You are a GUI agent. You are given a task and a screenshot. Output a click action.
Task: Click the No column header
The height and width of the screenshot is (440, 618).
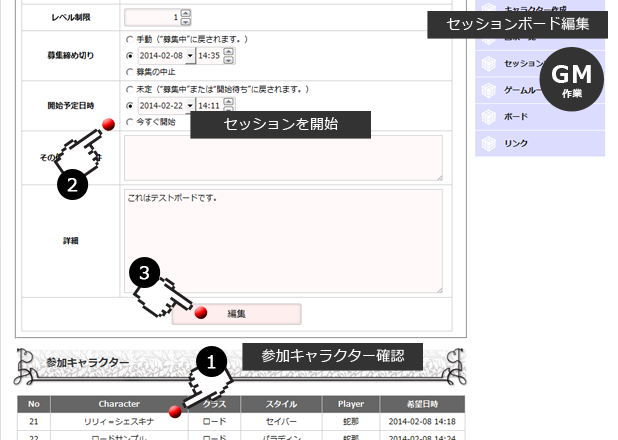point(34,404)
